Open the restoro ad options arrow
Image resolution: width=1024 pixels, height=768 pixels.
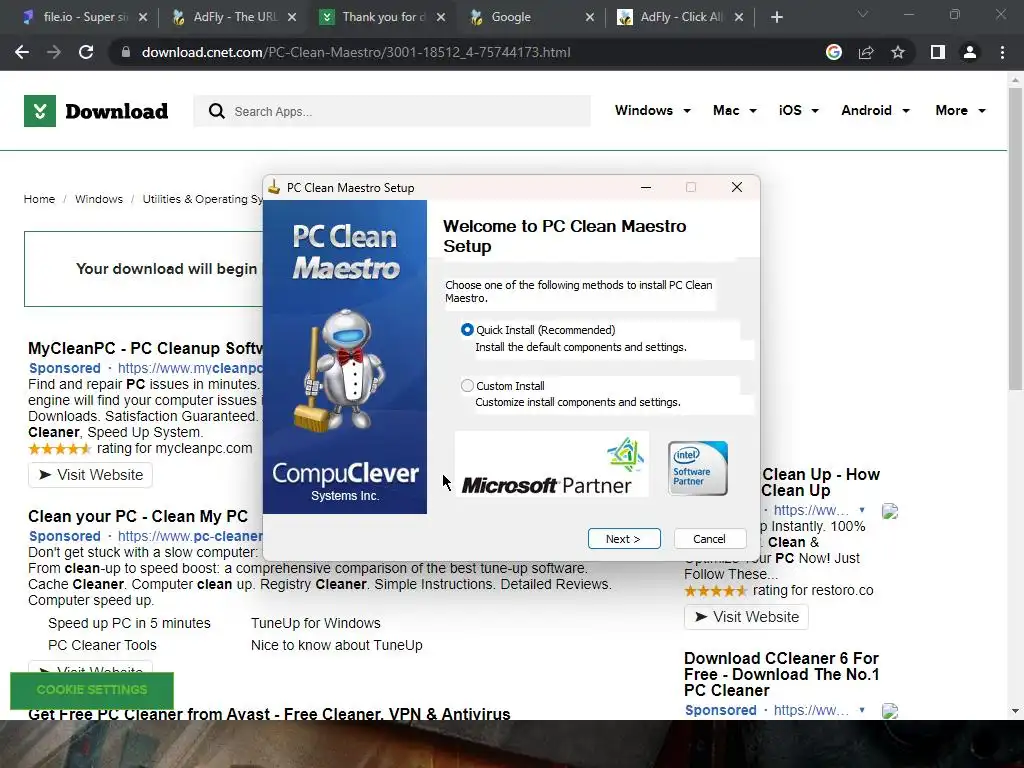click(862, 510)
